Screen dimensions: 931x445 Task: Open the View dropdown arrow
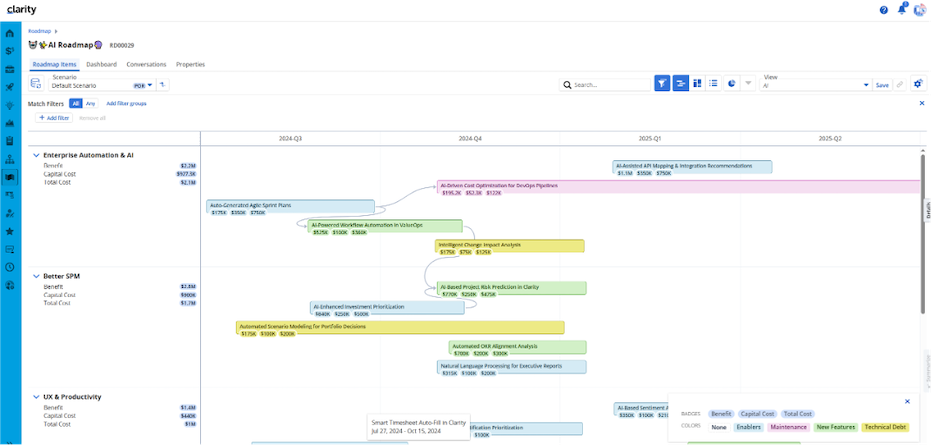click(x=866, y=86)
